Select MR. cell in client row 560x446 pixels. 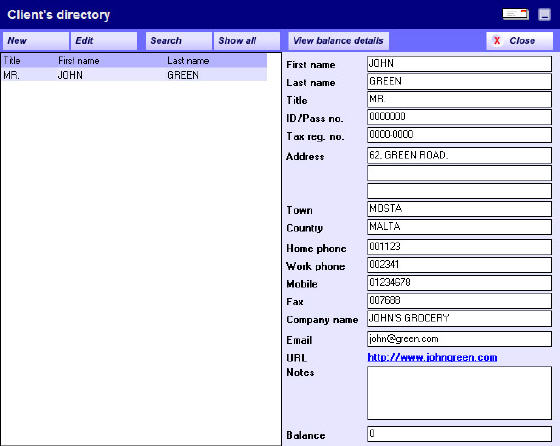pyautogui.click(x=11, y=75)
